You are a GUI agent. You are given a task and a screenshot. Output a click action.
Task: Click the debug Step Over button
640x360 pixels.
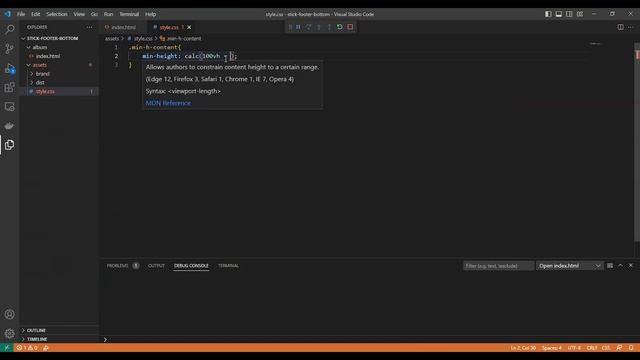click(309, 27)
